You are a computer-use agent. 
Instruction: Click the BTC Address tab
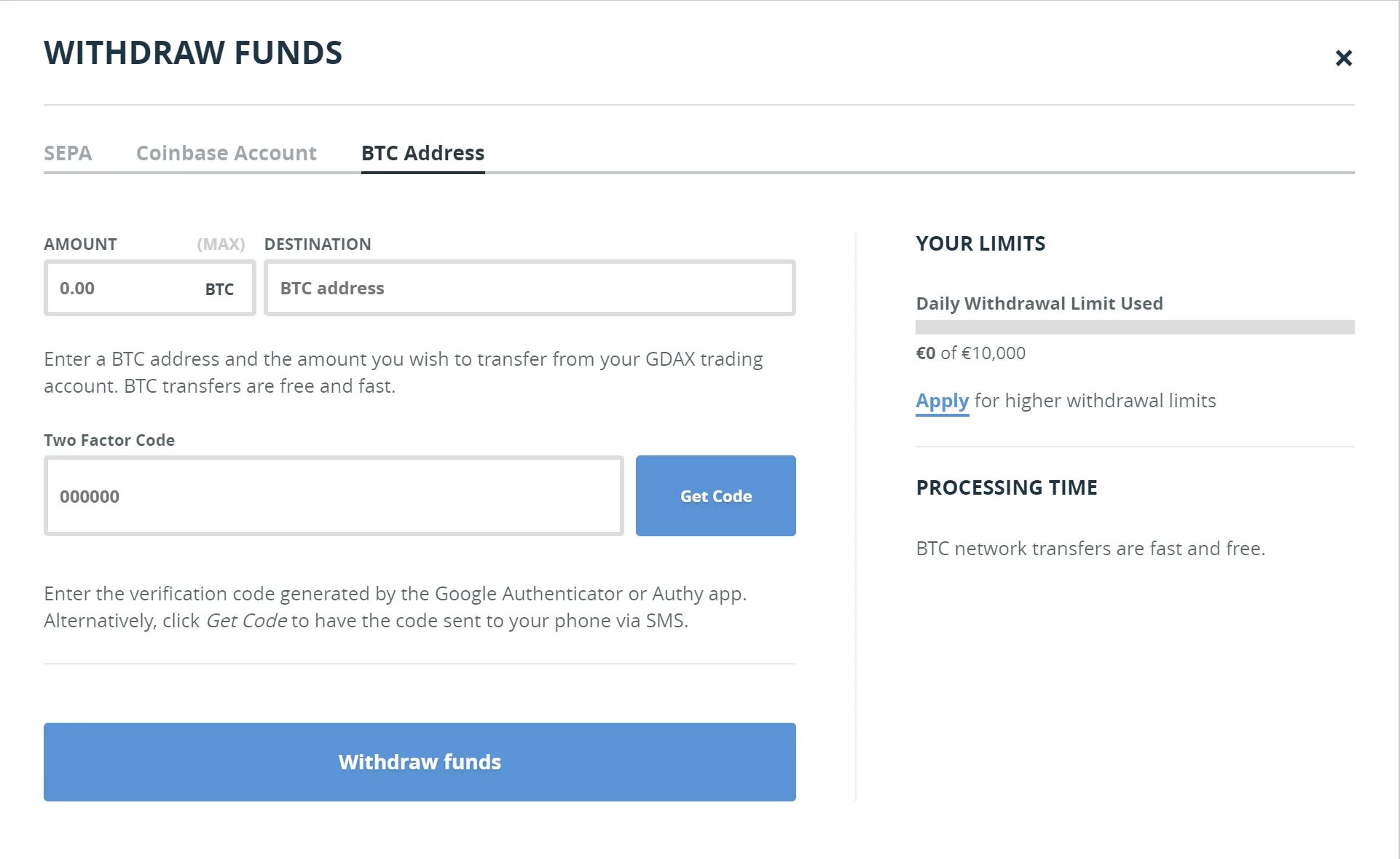tap(422, 152)
